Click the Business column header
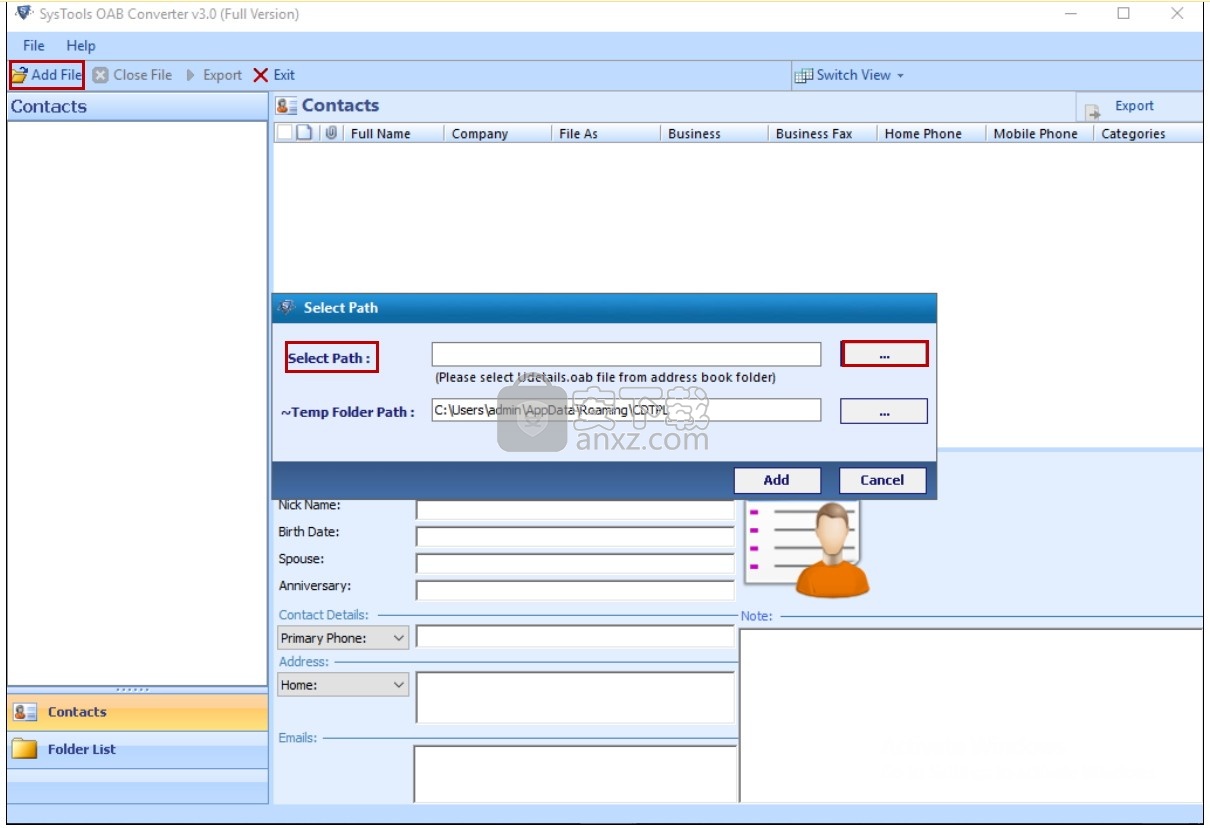 click(713, 133)
